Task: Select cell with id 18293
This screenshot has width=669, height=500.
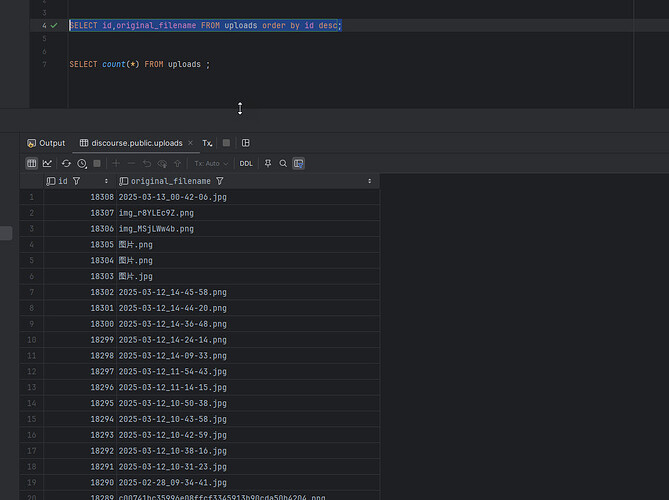Action: pyautogui.click(x=80, y=435)
